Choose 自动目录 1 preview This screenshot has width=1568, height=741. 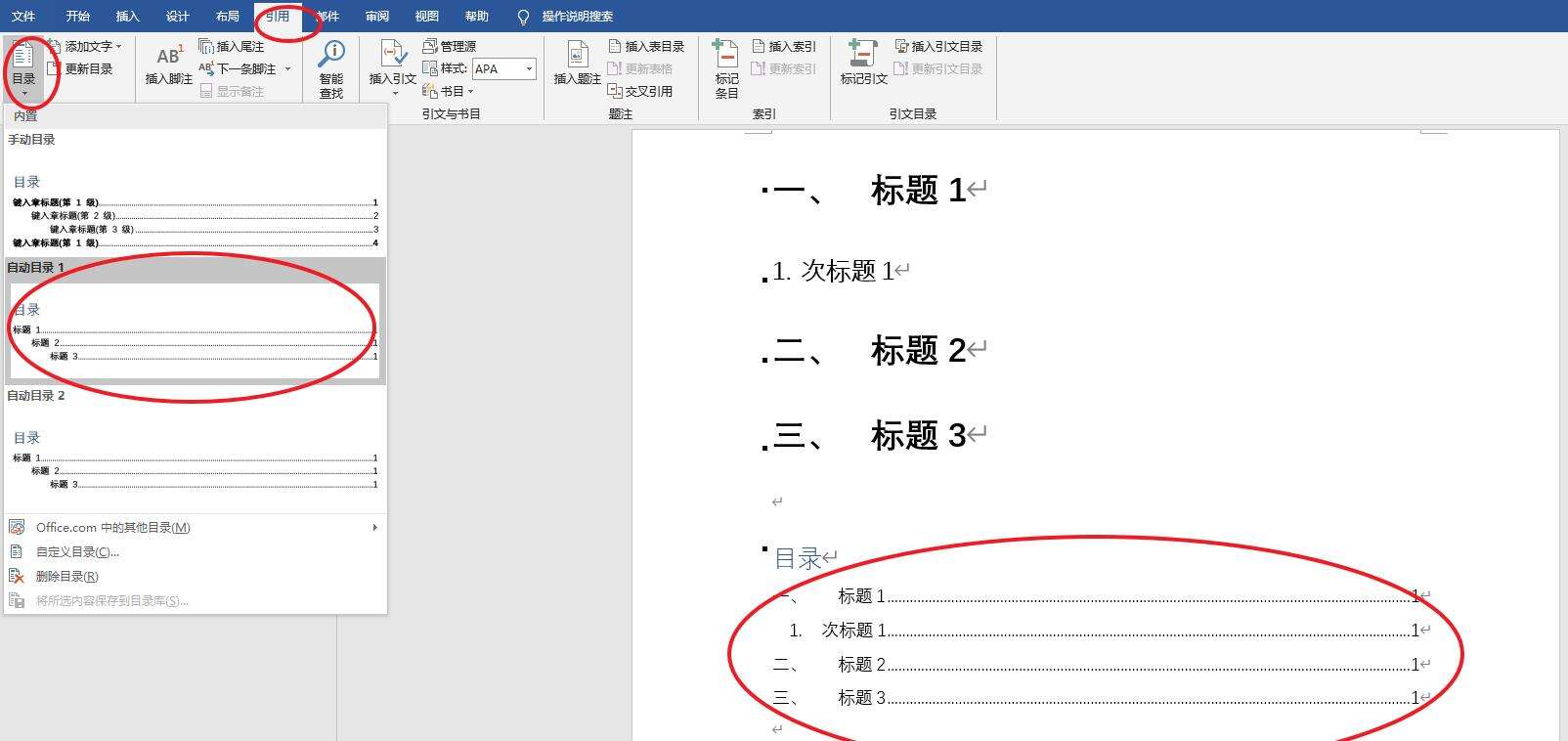point(196,321)
